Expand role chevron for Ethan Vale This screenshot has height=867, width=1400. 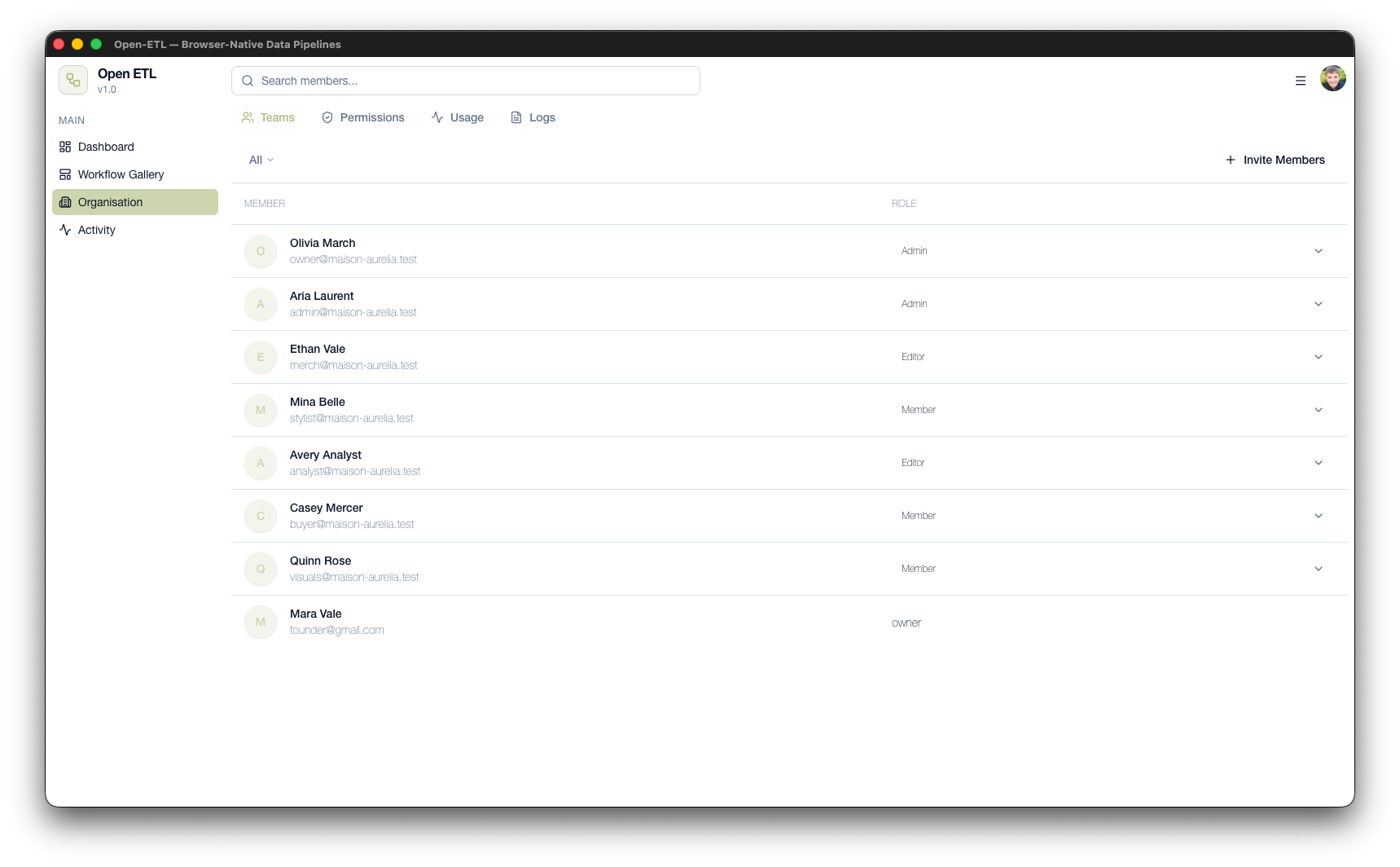(1319, 357)
